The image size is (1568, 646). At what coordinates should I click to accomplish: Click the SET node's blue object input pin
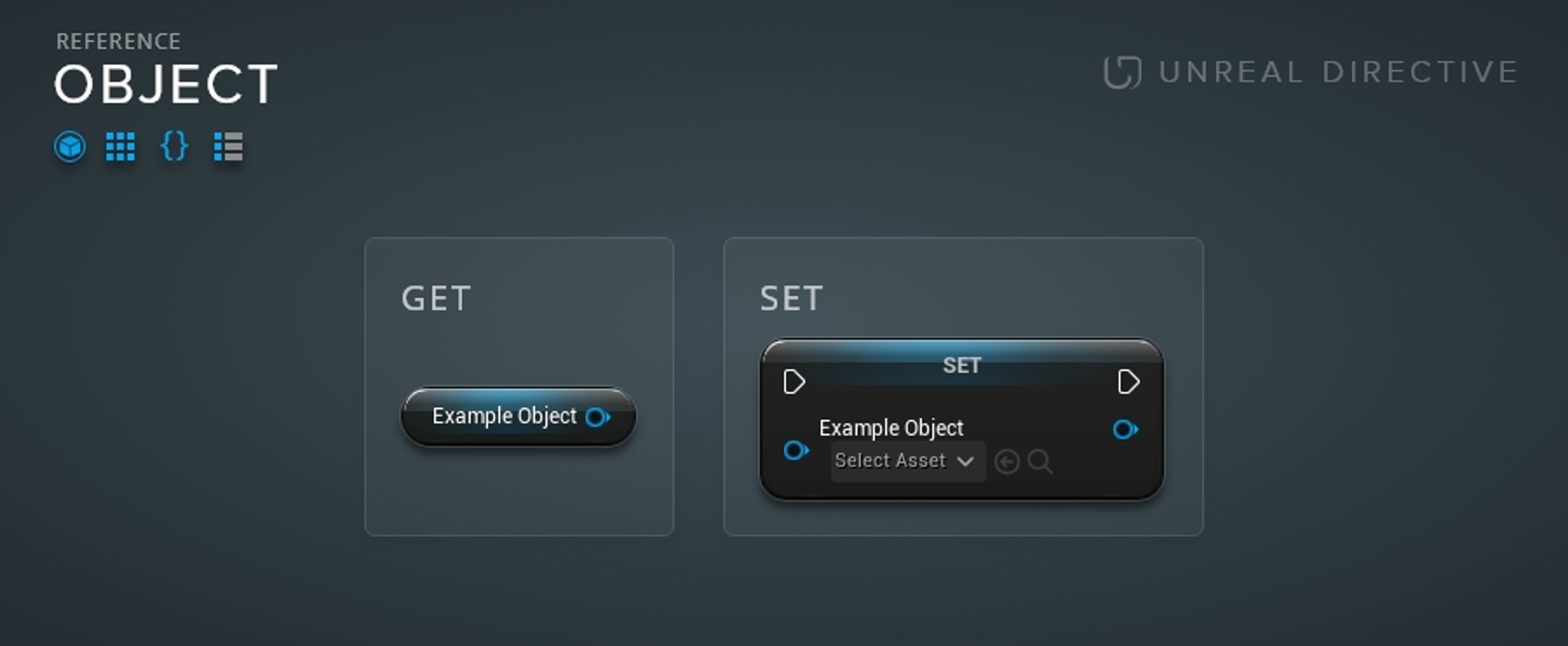(x=795, y=451)
